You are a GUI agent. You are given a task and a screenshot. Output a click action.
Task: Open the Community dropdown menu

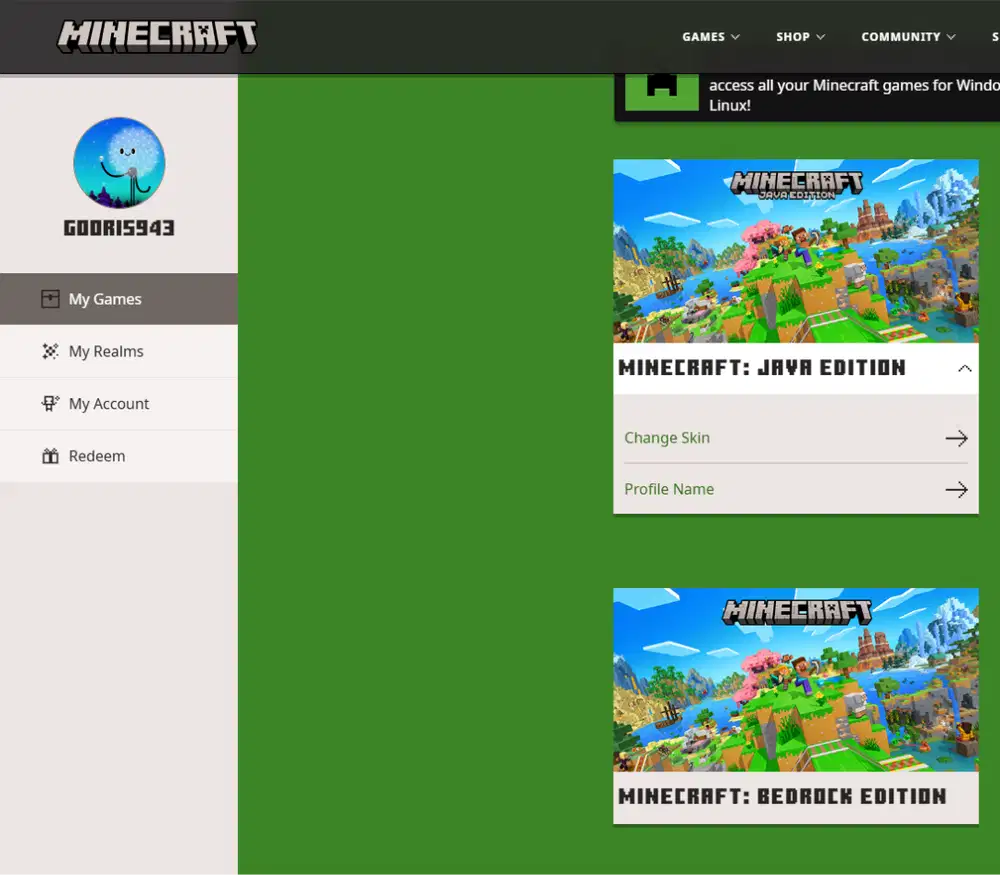click(x=908, y=37)
